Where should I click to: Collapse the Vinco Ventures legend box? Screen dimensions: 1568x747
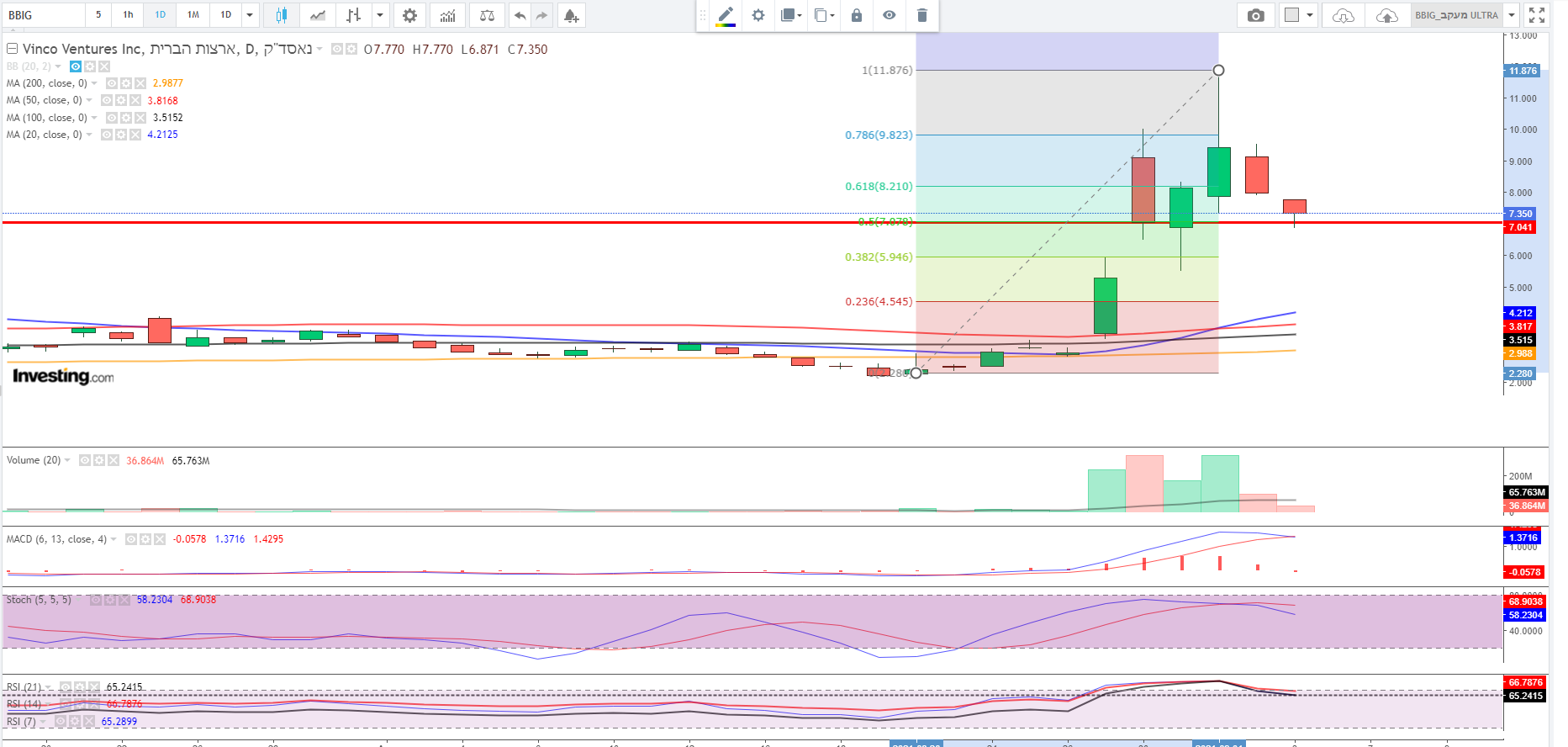click(12, 49)
